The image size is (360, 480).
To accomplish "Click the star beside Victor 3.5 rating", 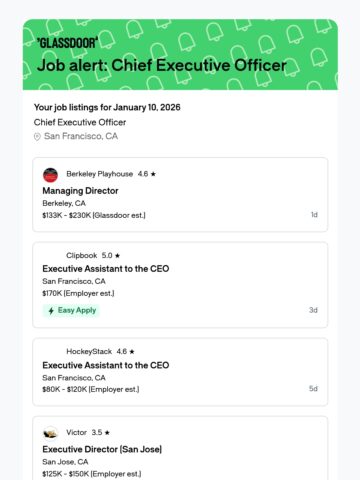I will 107,433.
